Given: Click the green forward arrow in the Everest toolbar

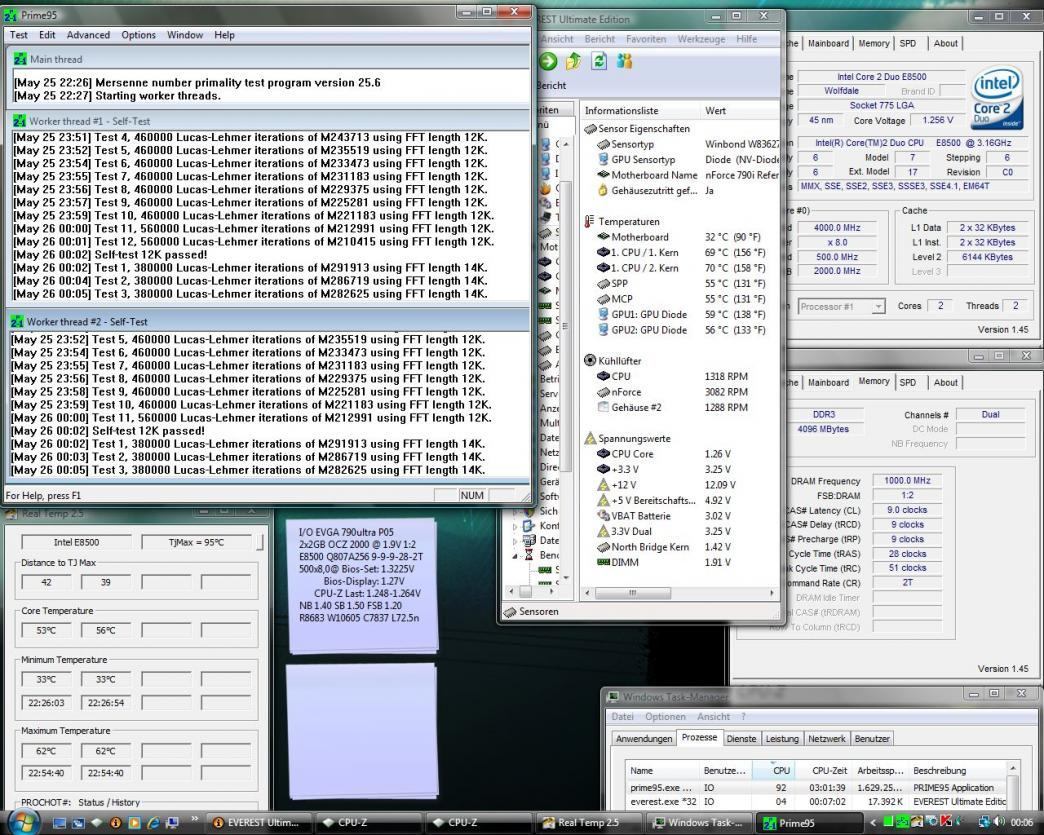Looking at the screenshot, I should (x=548, y=62).
